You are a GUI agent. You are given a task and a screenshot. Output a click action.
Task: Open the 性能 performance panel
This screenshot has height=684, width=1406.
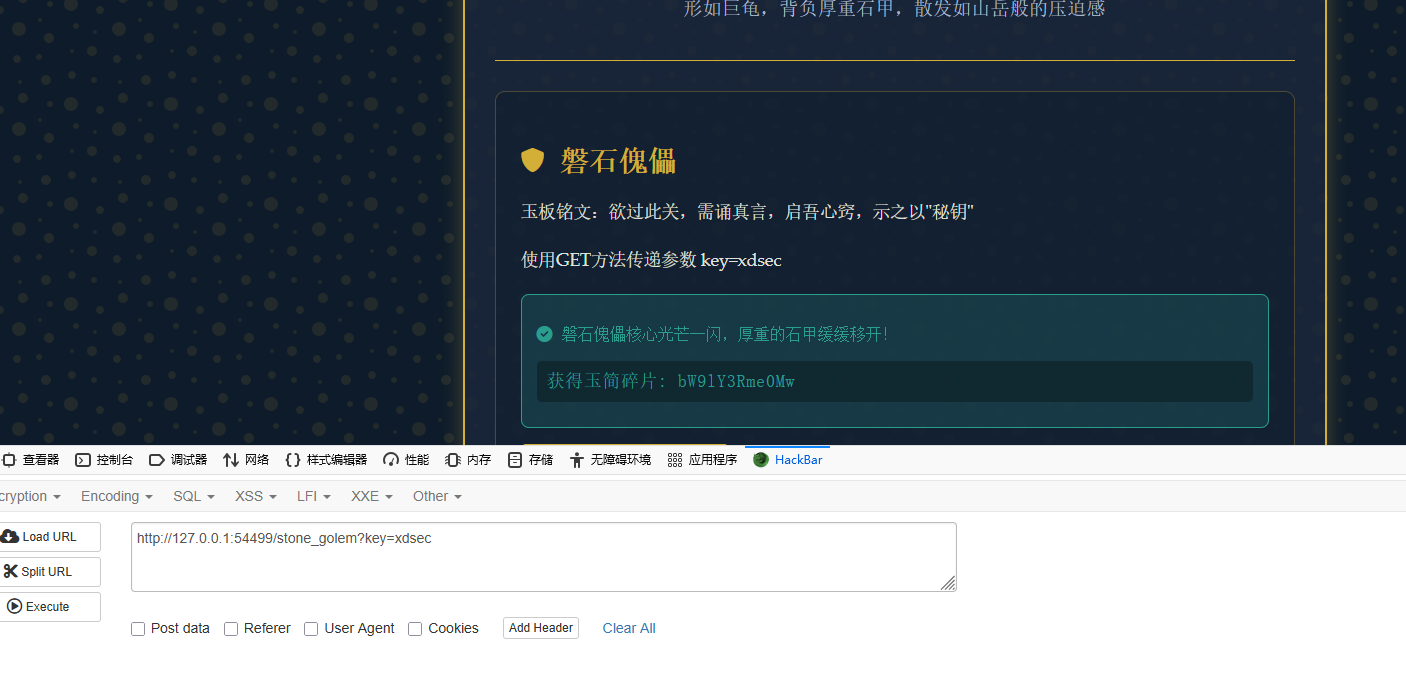(406, 460)
